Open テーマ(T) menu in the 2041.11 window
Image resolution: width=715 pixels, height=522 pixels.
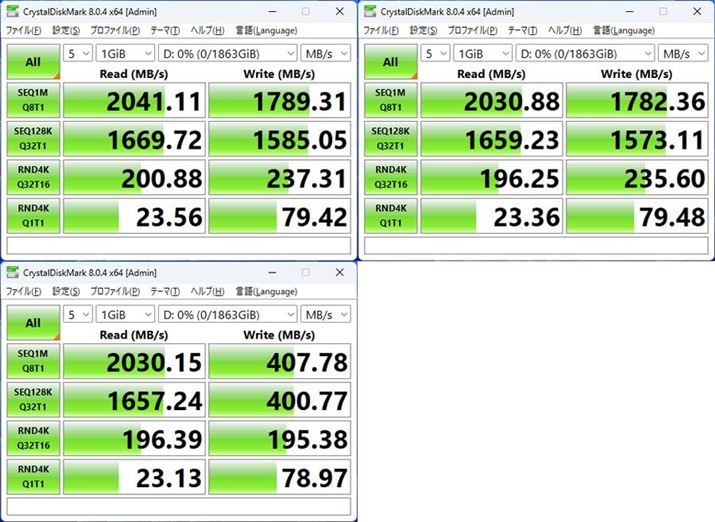[x=165, y=31]
